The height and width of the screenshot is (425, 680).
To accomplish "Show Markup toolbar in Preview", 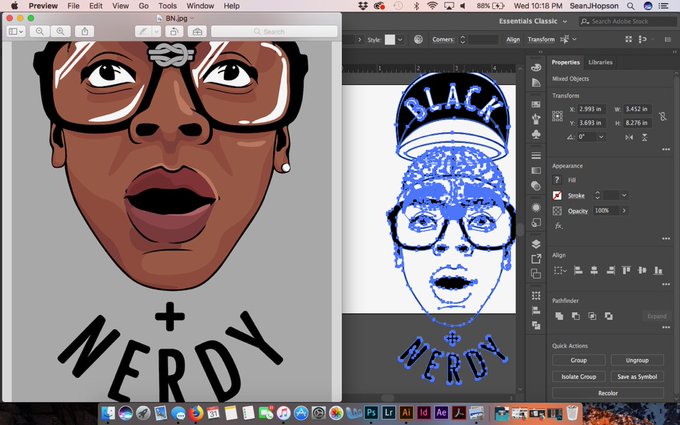I will tap(197, 31).
